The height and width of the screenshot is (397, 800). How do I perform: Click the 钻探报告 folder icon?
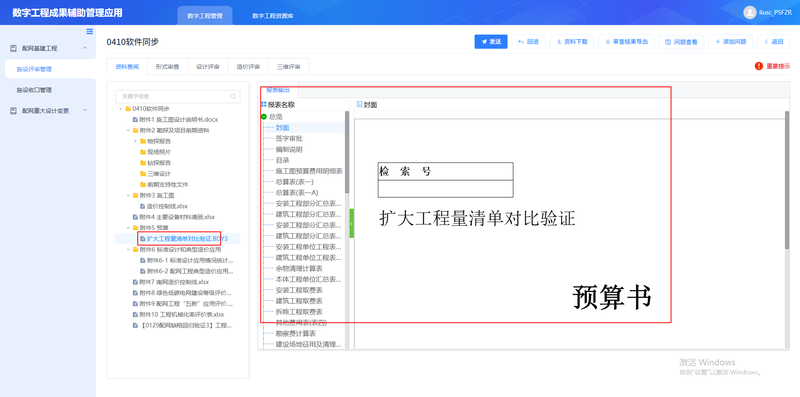point(143,163)
